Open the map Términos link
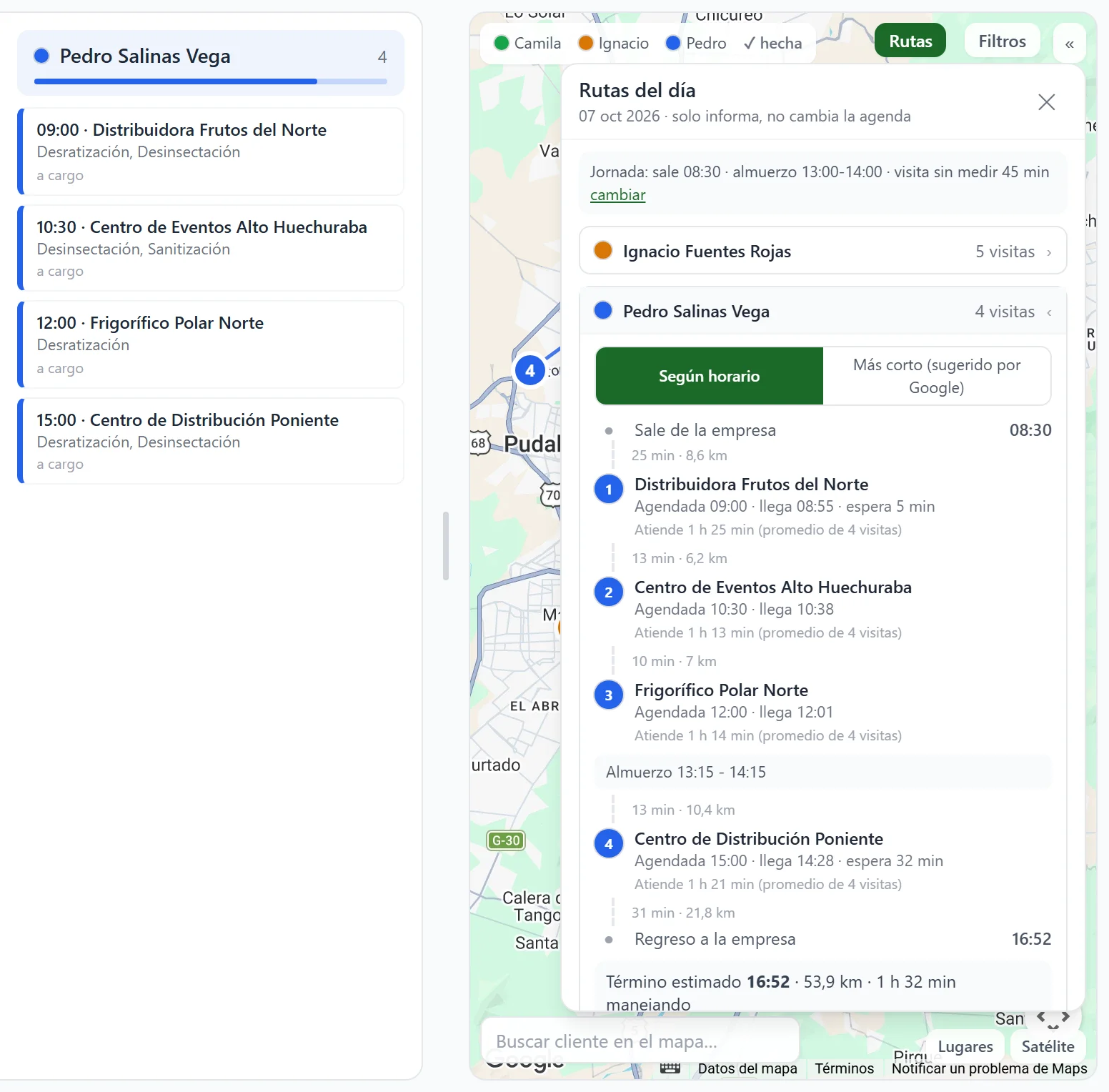 point(844,1068)
